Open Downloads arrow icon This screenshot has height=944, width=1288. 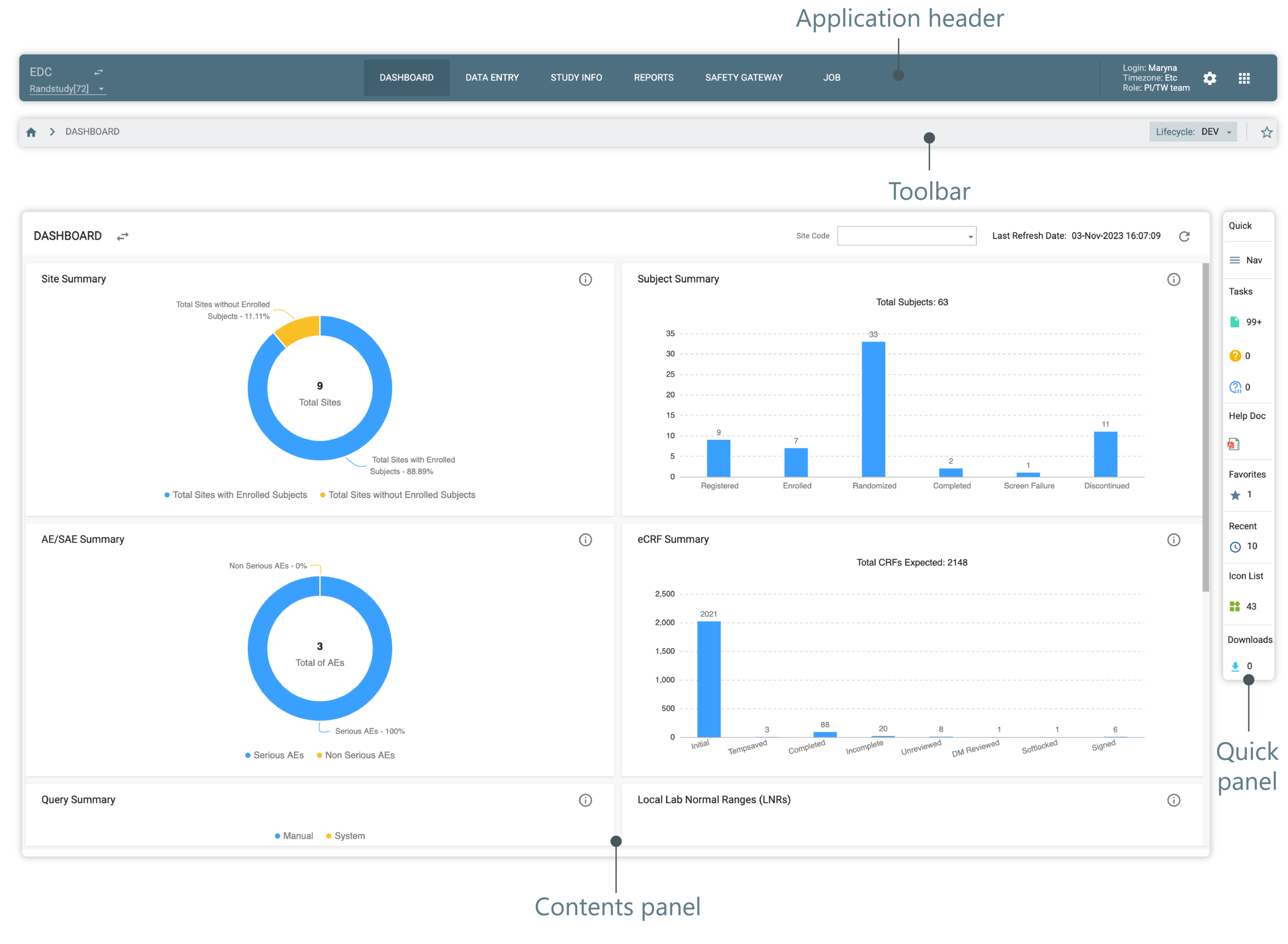tap(1234, 666)
